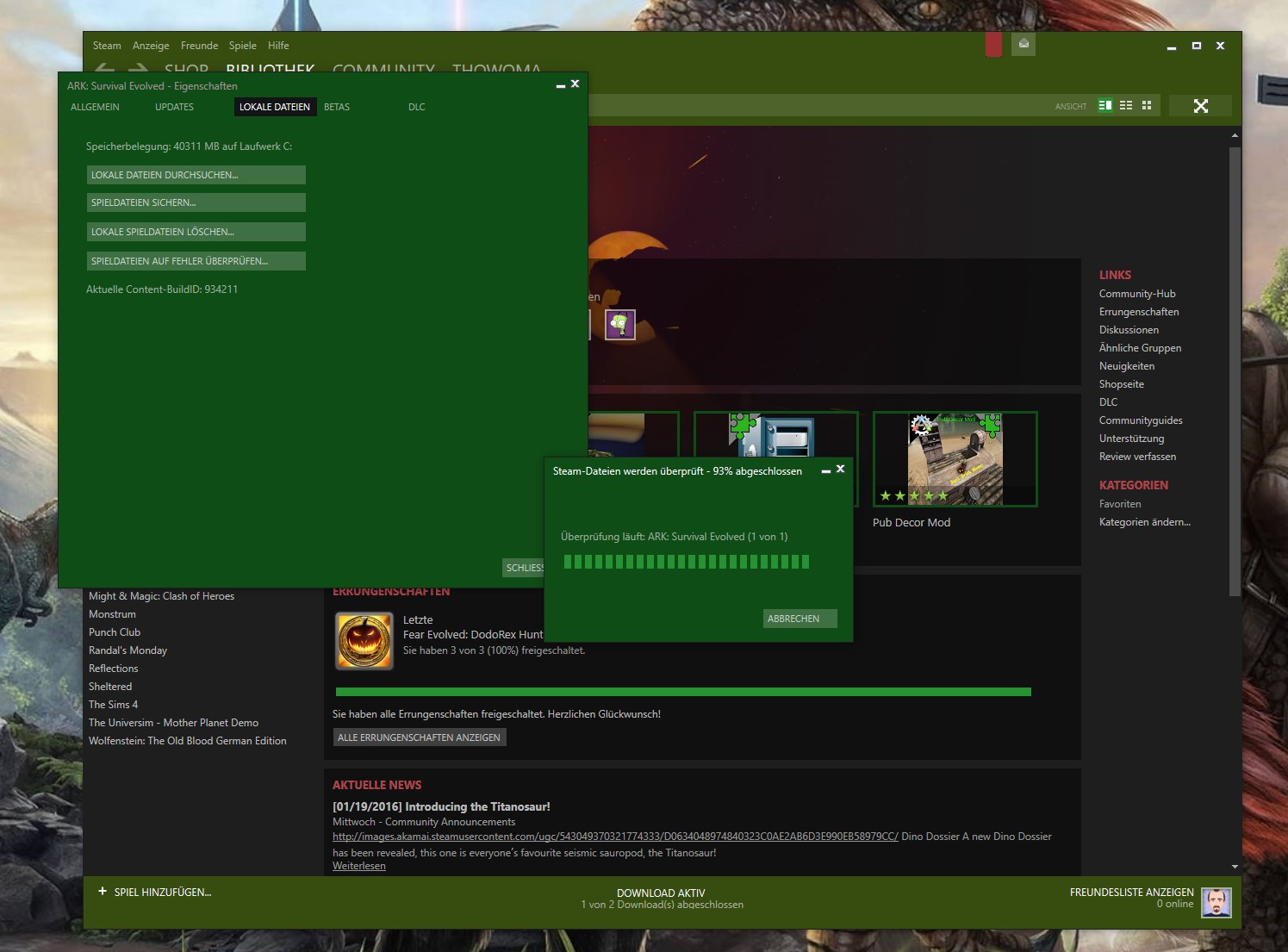
Task: Open the Pub Decor Mod thumbnail
Action: (x=955, y=459)
